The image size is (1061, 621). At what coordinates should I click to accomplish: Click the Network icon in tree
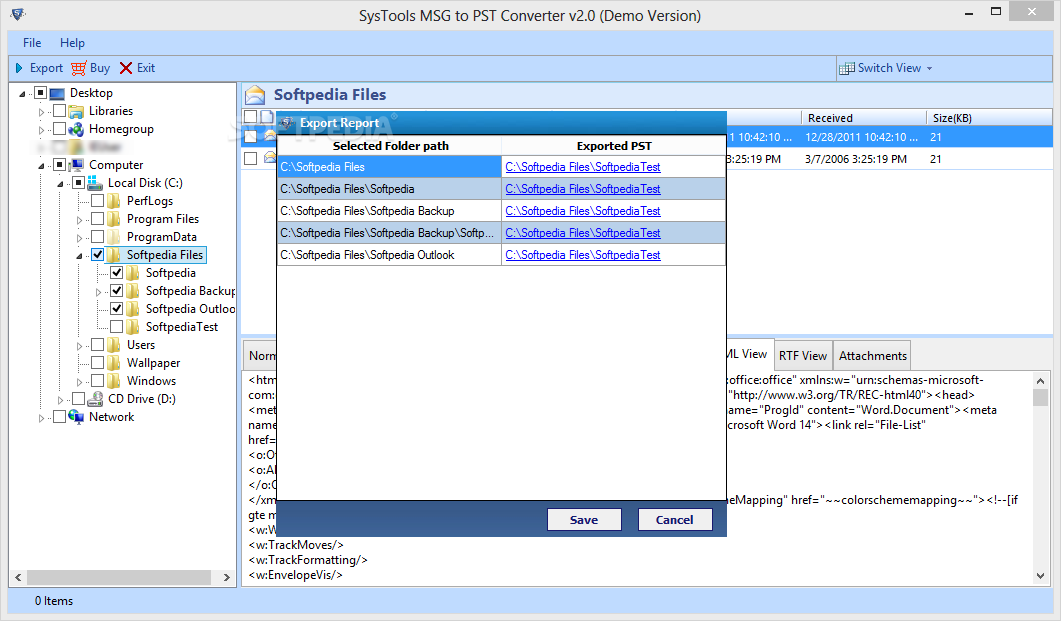pyautogui.click(x=76, y=417)
